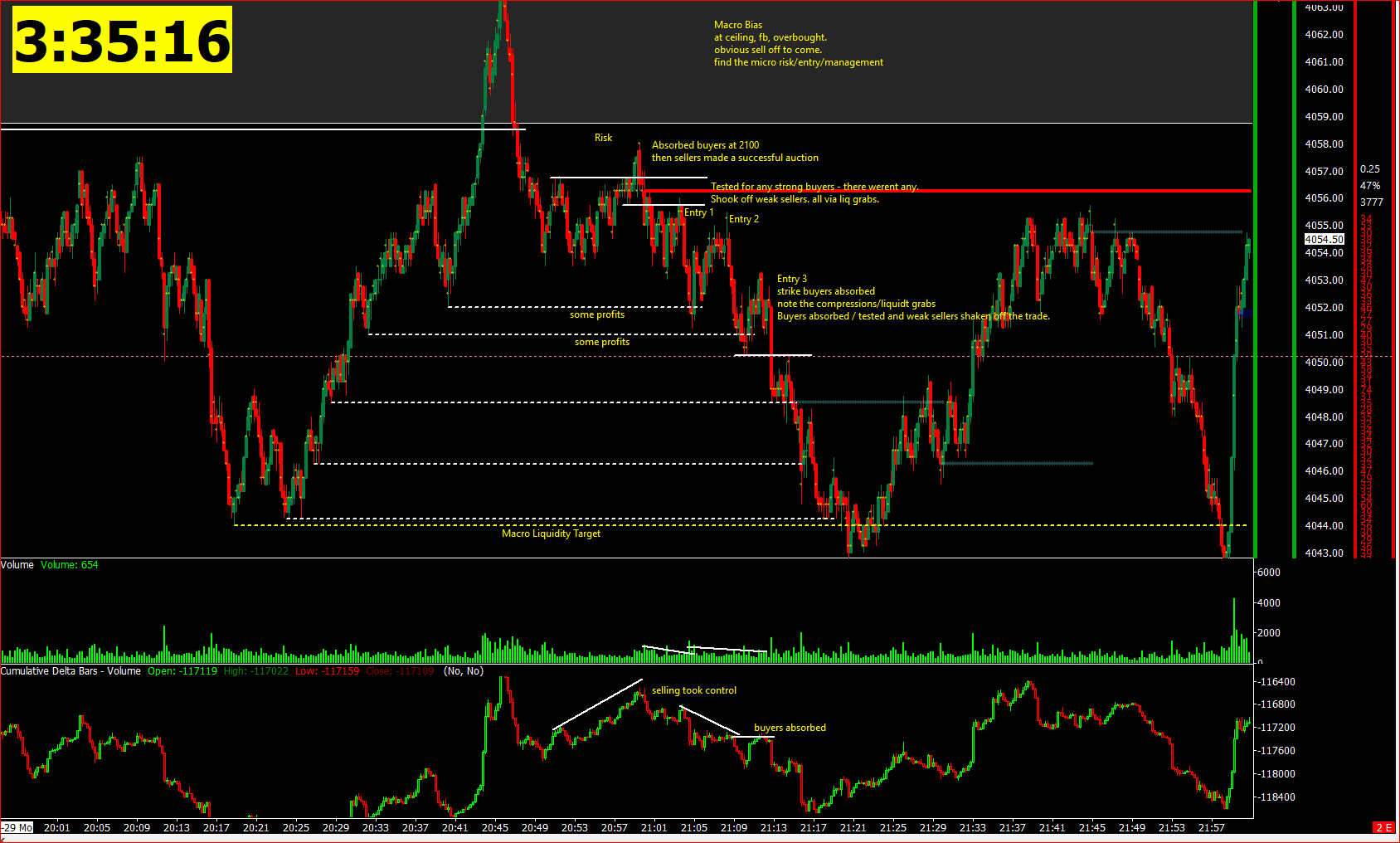1400x843 pixels.
Task: Click the yellow 3:35:16 countdown timer
Action: [122, 40]
